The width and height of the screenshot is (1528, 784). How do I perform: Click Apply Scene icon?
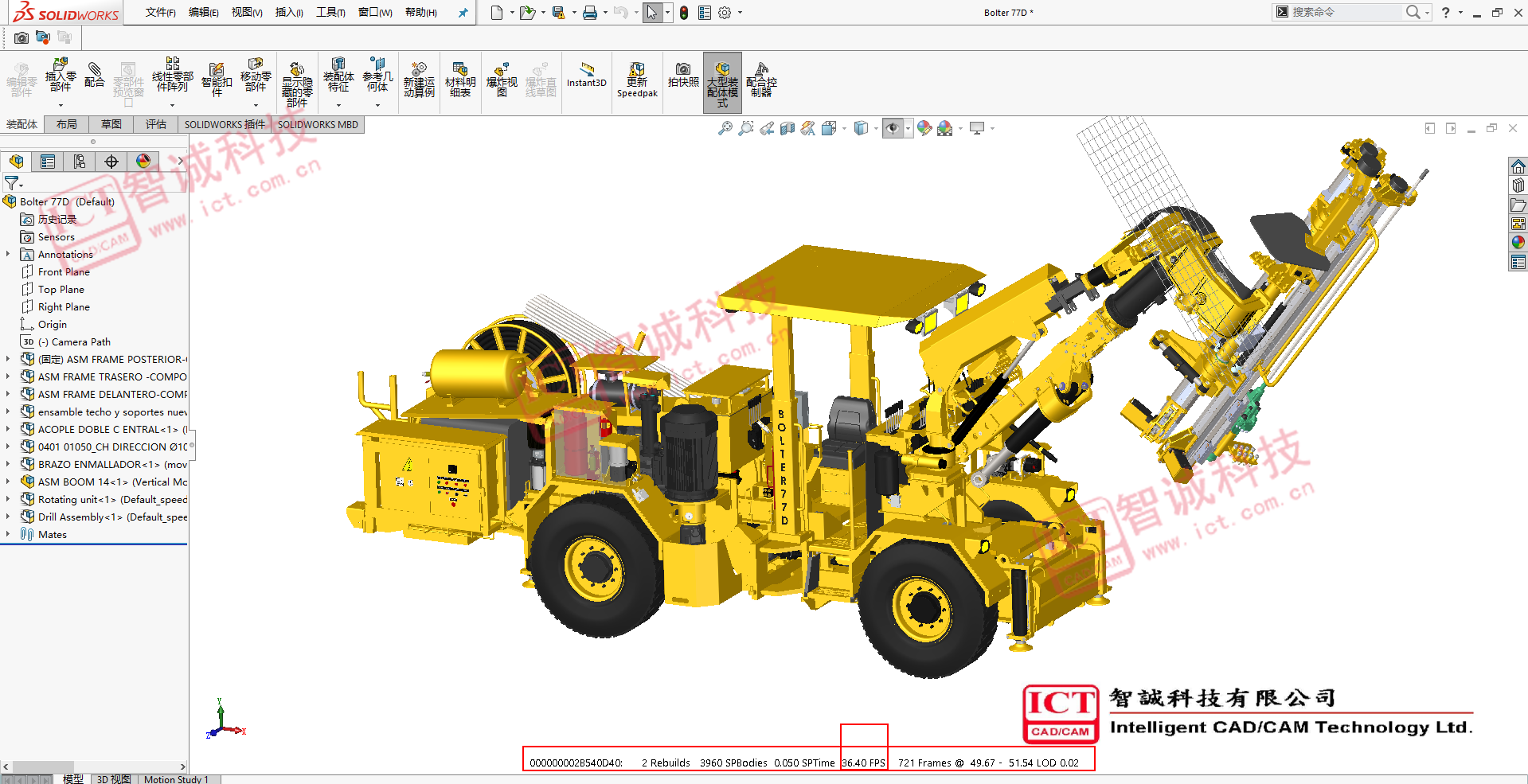945,128
